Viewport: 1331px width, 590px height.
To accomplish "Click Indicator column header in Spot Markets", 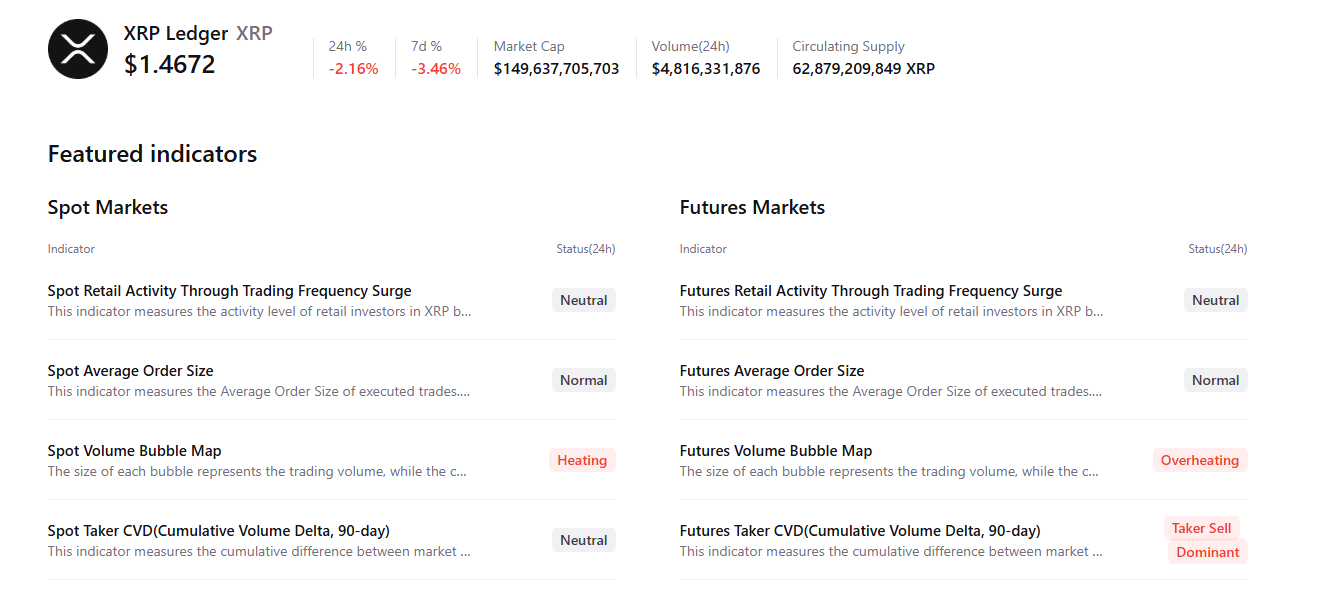I will point(71,249).
